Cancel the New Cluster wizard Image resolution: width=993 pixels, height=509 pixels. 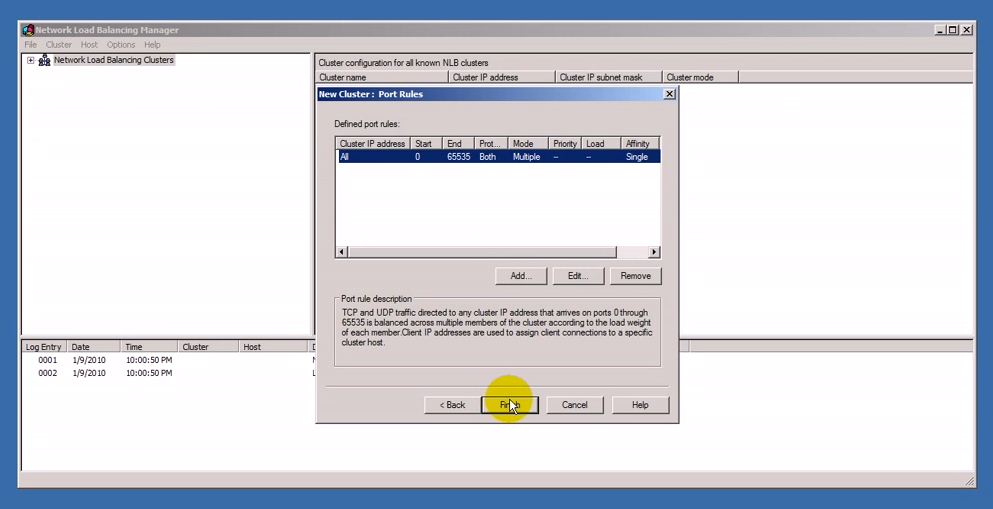point(574,405)
